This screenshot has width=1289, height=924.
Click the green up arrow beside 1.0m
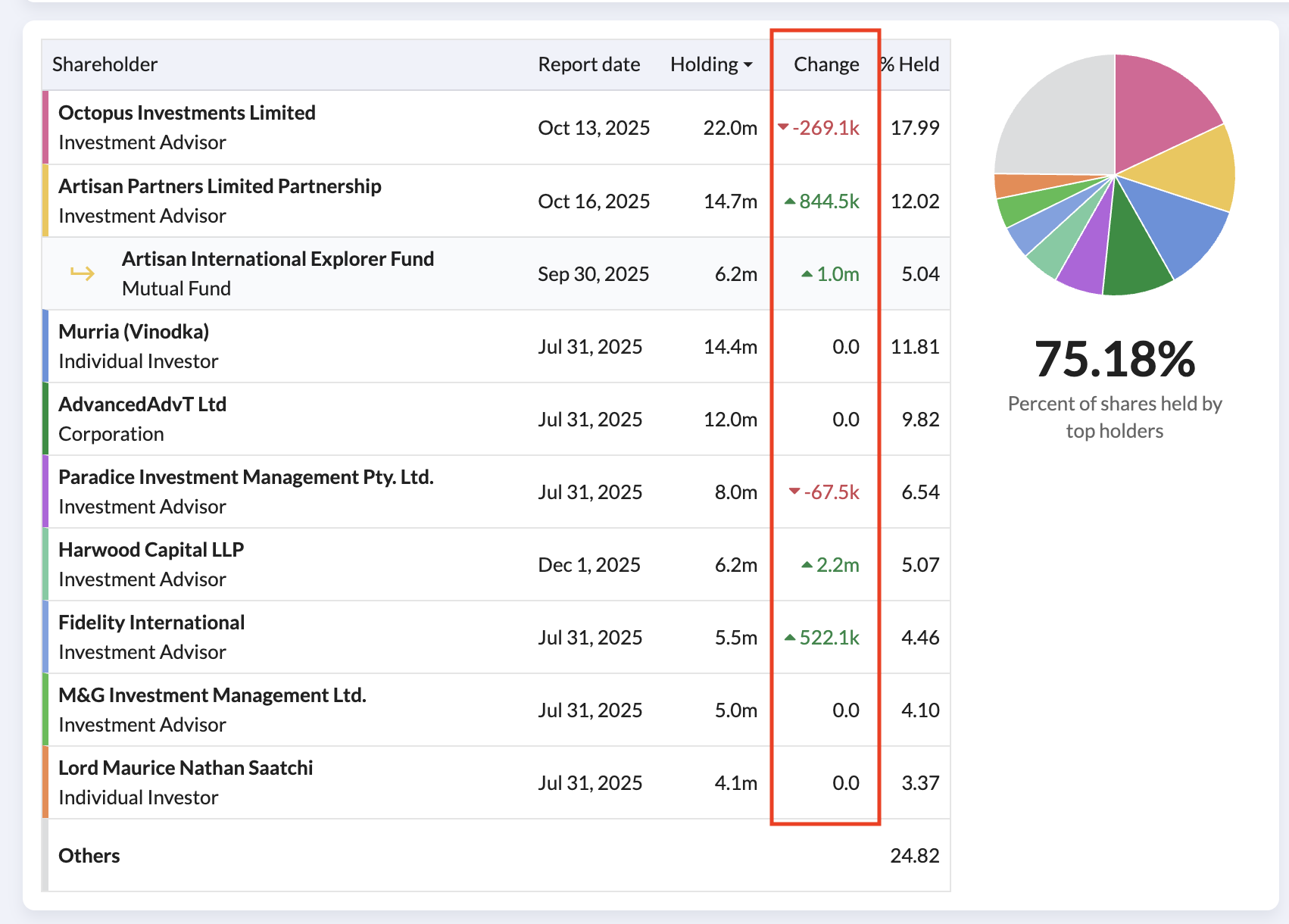[807, 273]
